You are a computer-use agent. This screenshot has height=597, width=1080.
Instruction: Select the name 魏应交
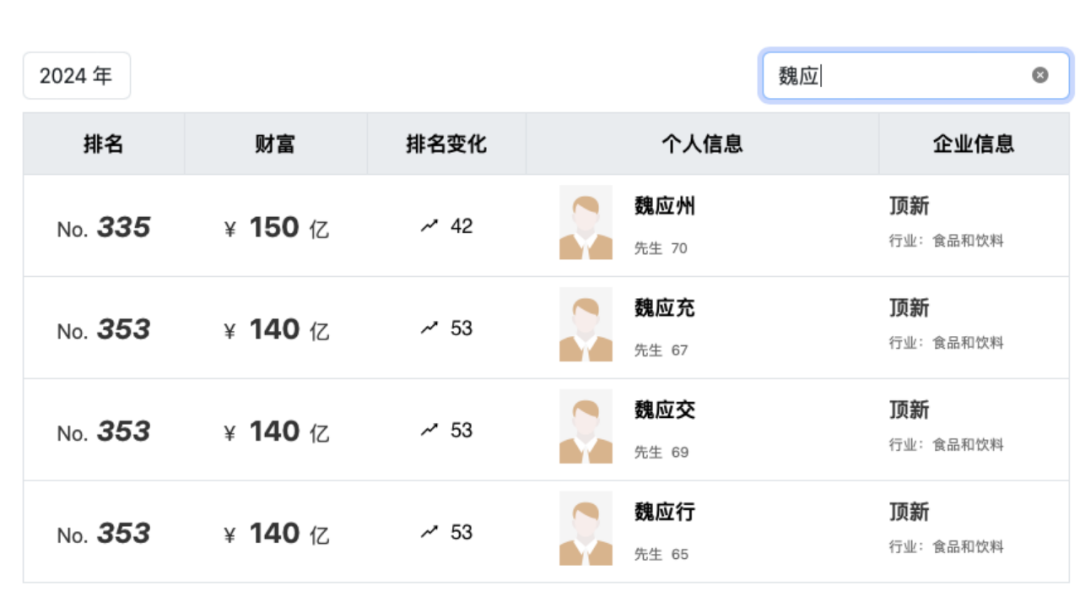[665, 411]
